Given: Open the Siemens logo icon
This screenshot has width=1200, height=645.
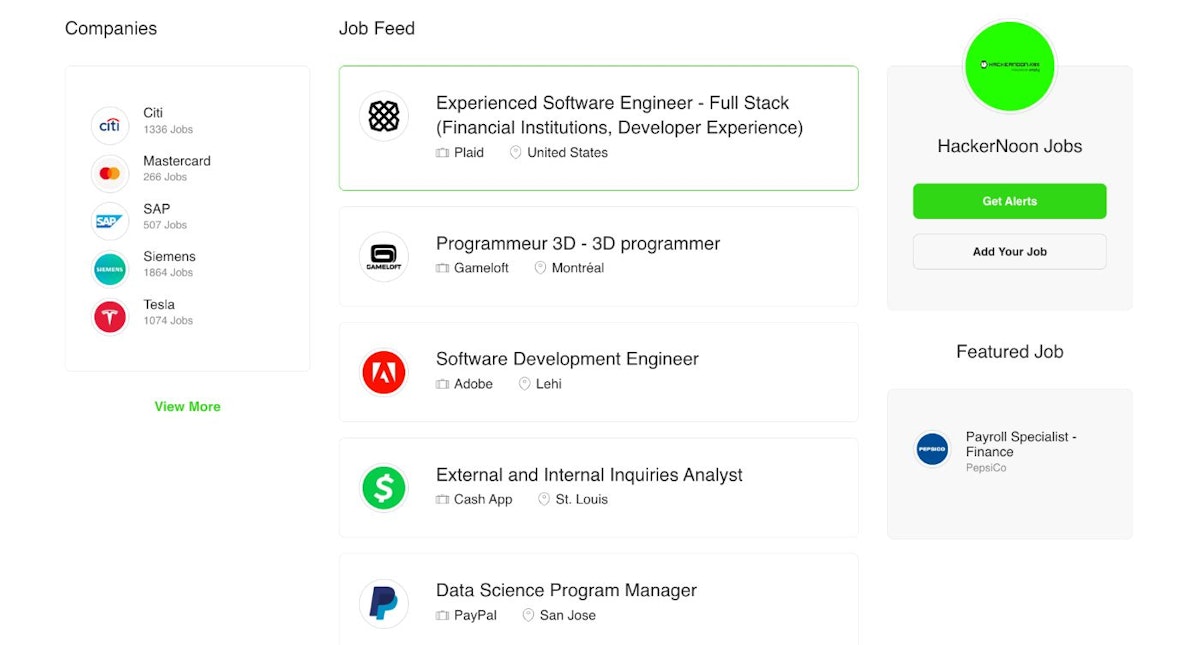Looking at the screenshot, I should 110,269.
